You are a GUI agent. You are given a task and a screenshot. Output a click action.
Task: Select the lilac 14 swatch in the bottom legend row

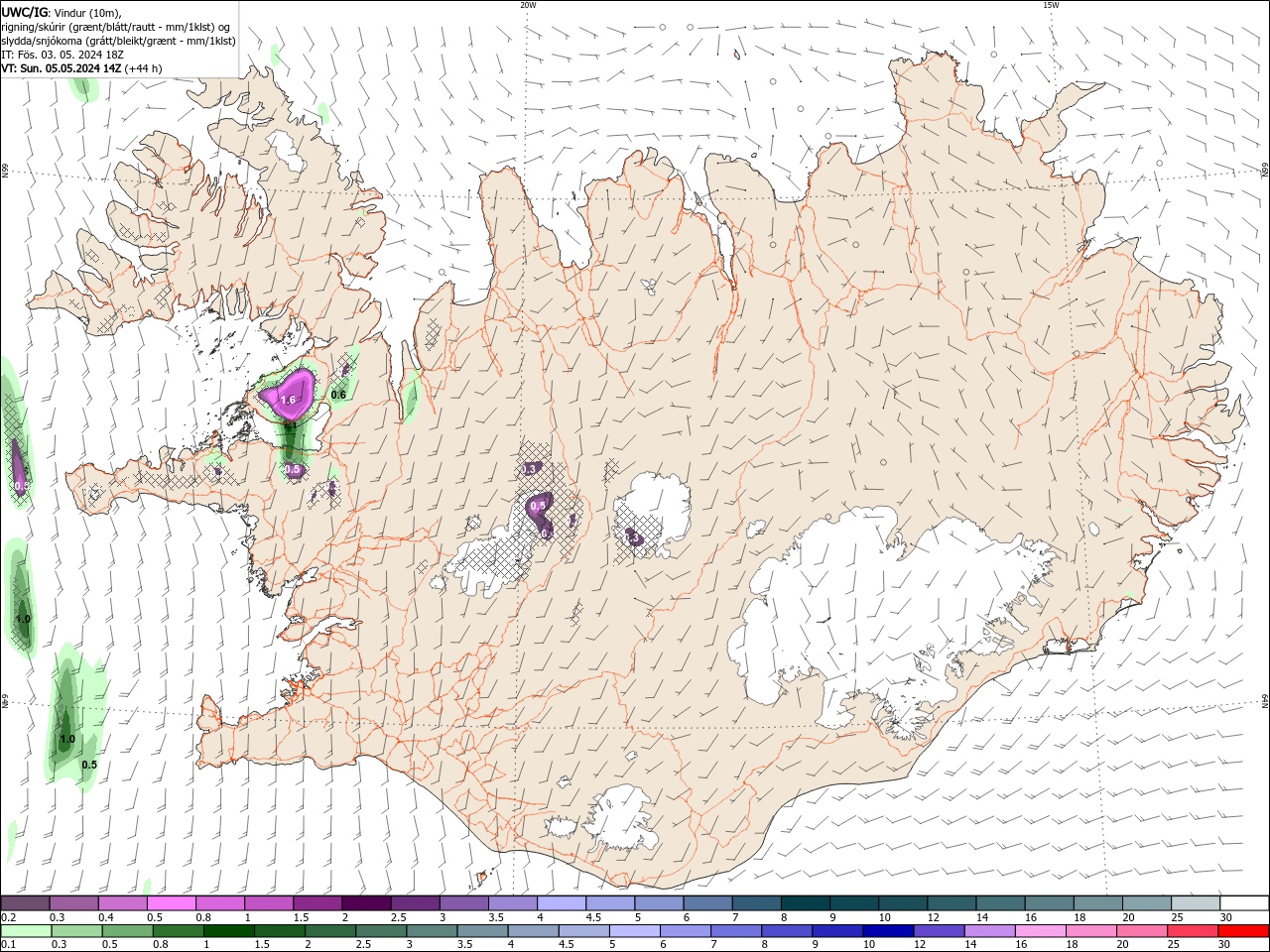[x=989, y=931]
